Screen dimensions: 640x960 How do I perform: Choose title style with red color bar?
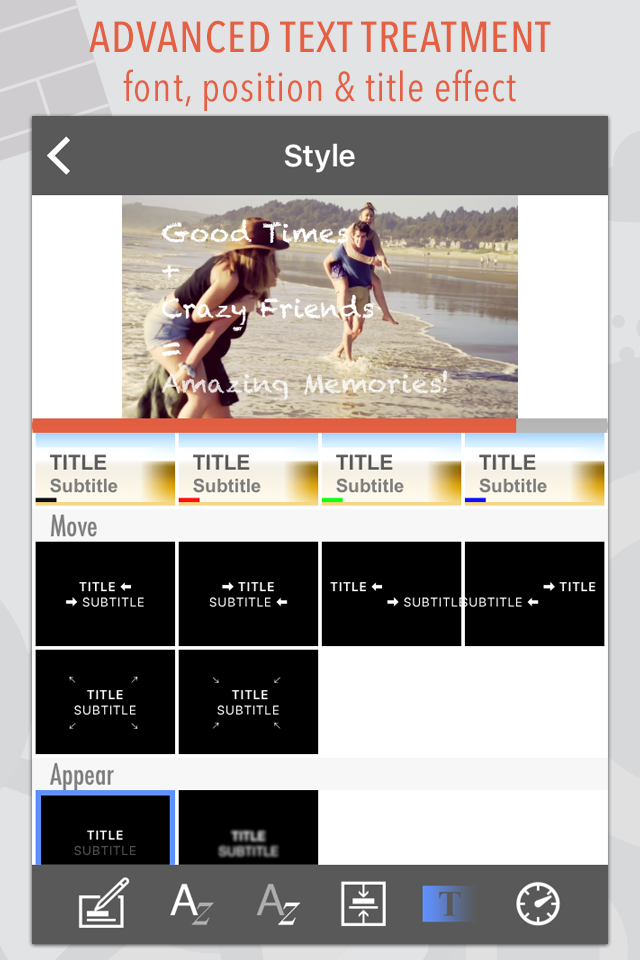tap(248, 469)
